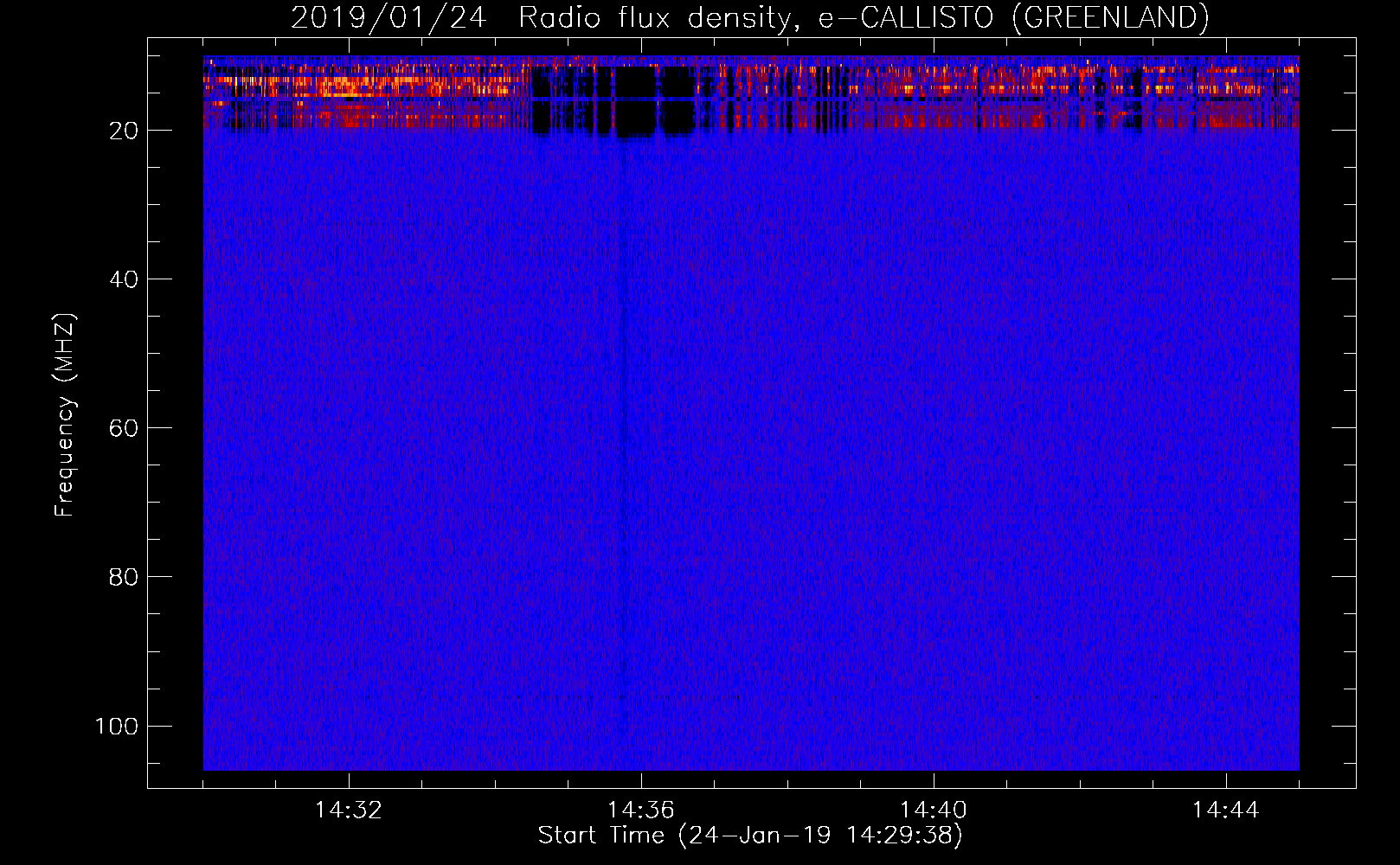Click the 14:40 time tick label
This screenshot has width=1400, height=865.
click(x=934, y=811)
